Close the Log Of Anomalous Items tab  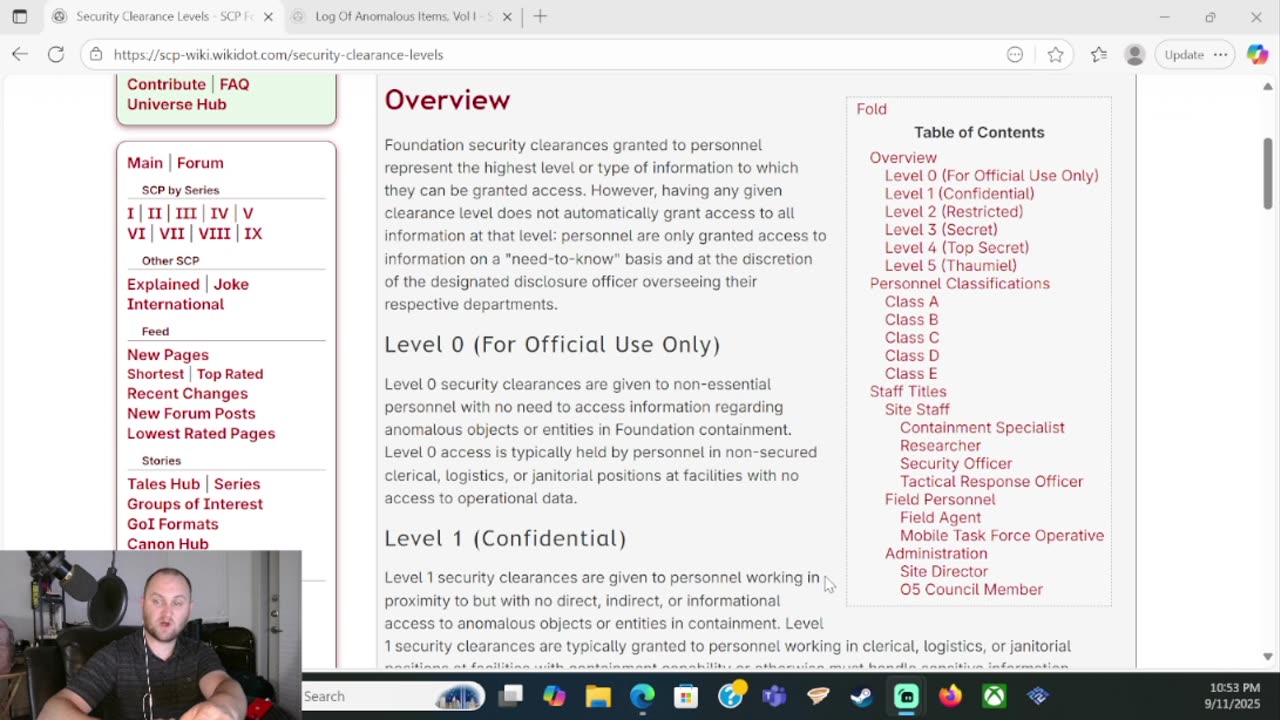(507, 16)
